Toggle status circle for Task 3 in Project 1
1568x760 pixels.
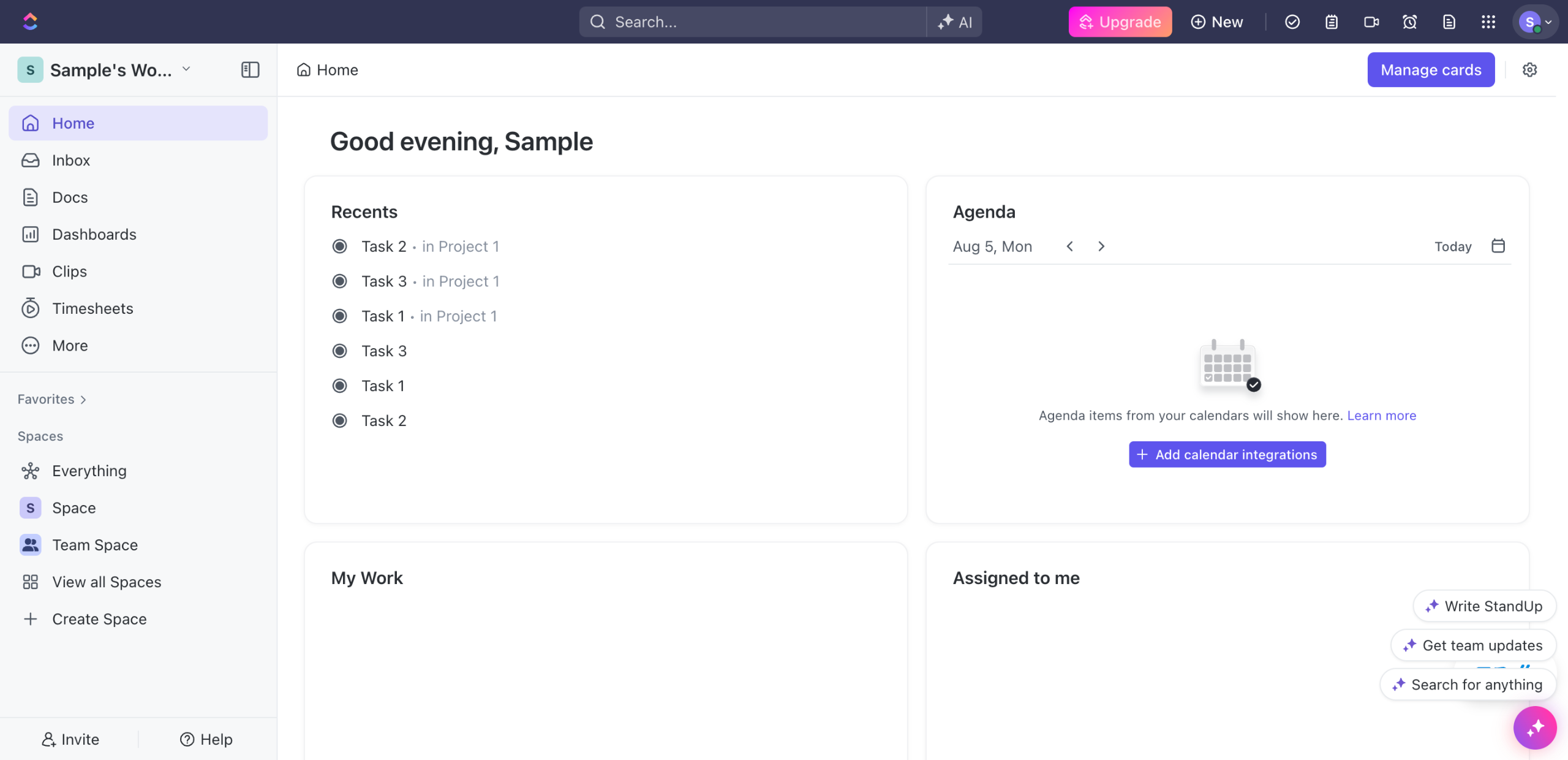pyautogui.click(x=339, y=281)
